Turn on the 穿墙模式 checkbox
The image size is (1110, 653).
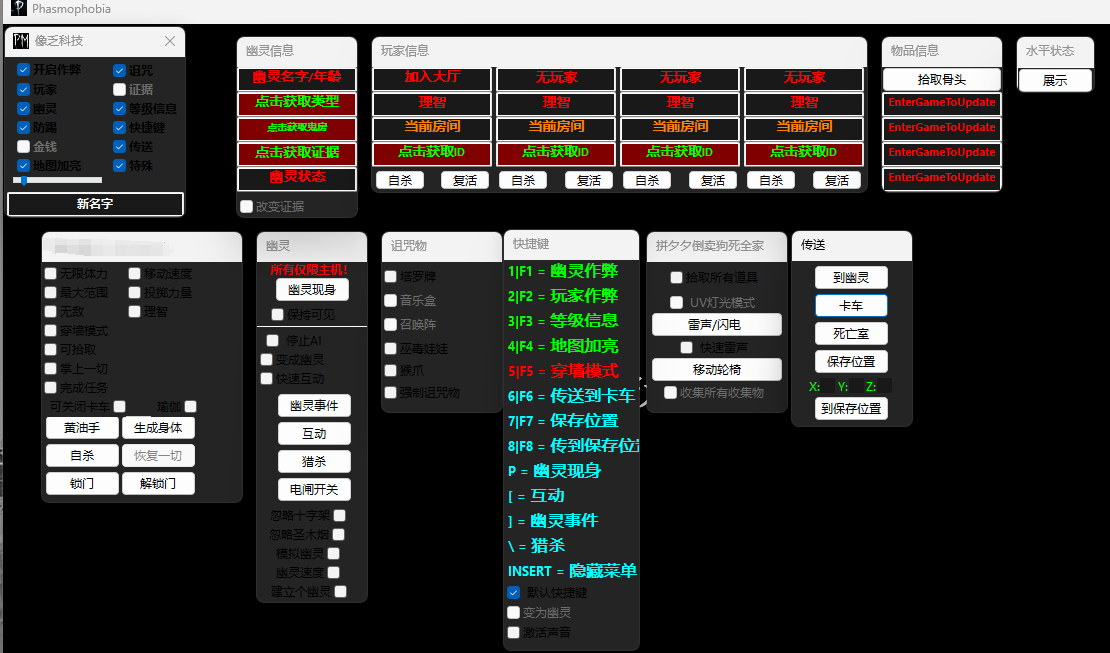[50, 331]
